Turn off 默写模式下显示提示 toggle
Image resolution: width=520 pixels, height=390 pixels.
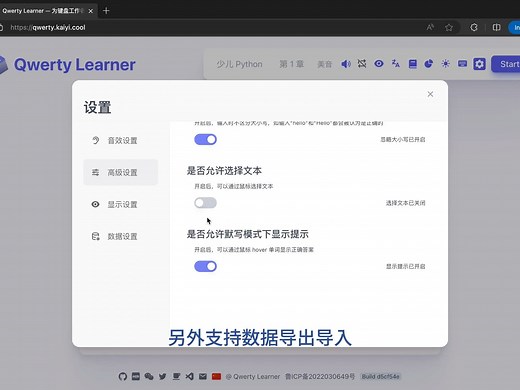click(x=205, y=266)
